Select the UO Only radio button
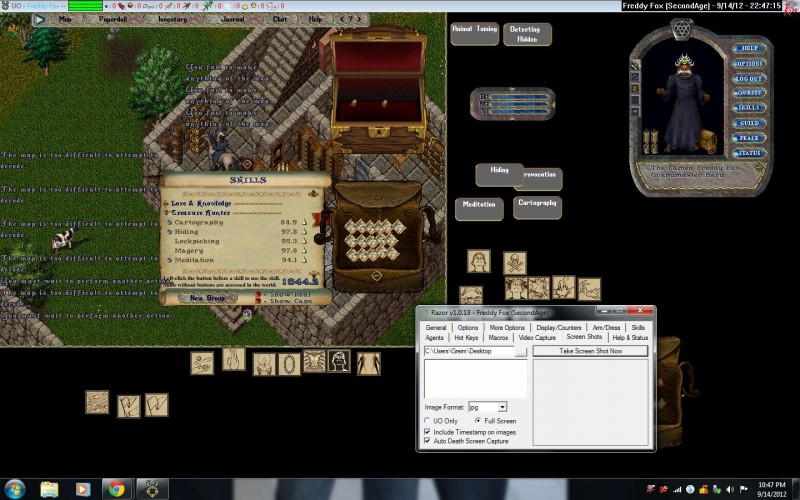This screenshot has height=500, width=800. tap(428, 421)
